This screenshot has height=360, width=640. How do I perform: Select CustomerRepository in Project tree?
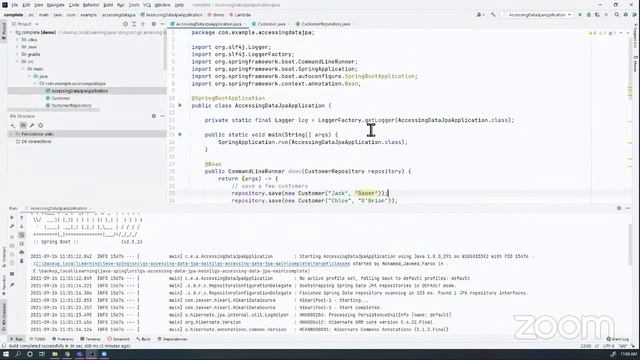[x=69, y=105]
